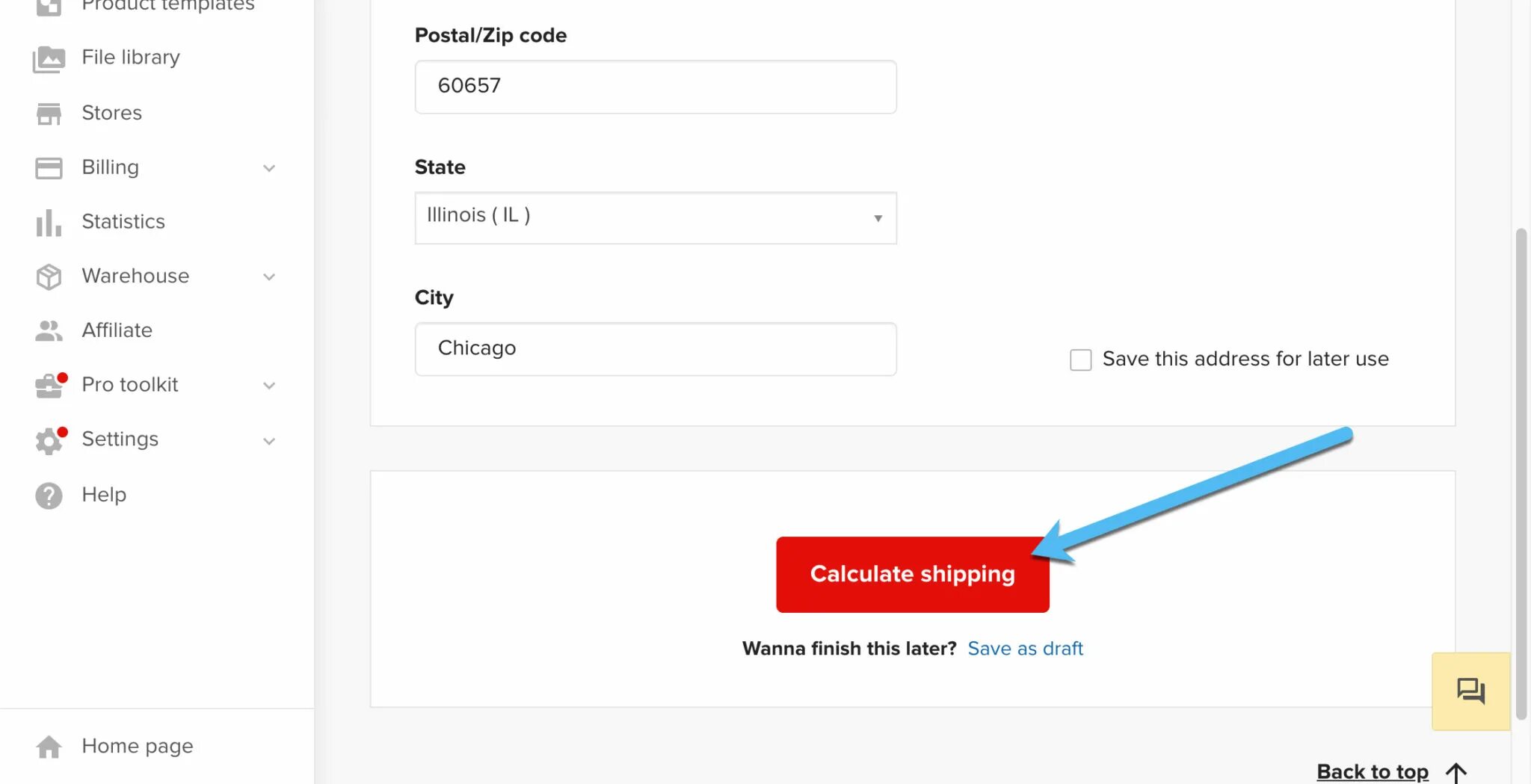Click the Statistics bar chart icon
The image size is (1531, 784).
click(x=49, y=223)
